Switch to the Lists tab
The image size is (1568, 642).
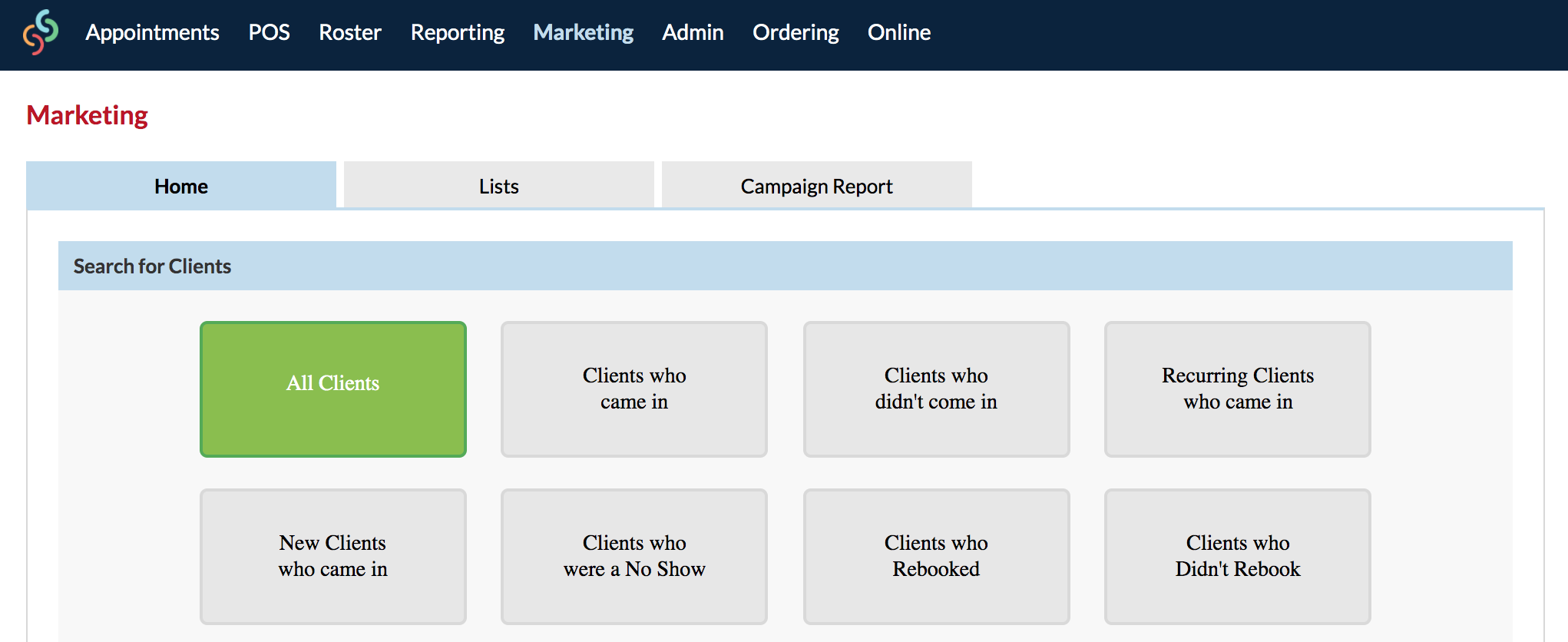tap(499, 185)
